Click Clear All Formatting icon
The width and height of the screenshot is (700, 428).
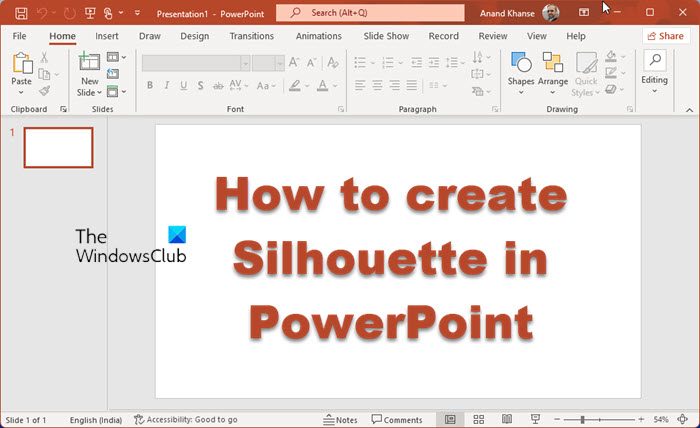(x=333, y=62)
